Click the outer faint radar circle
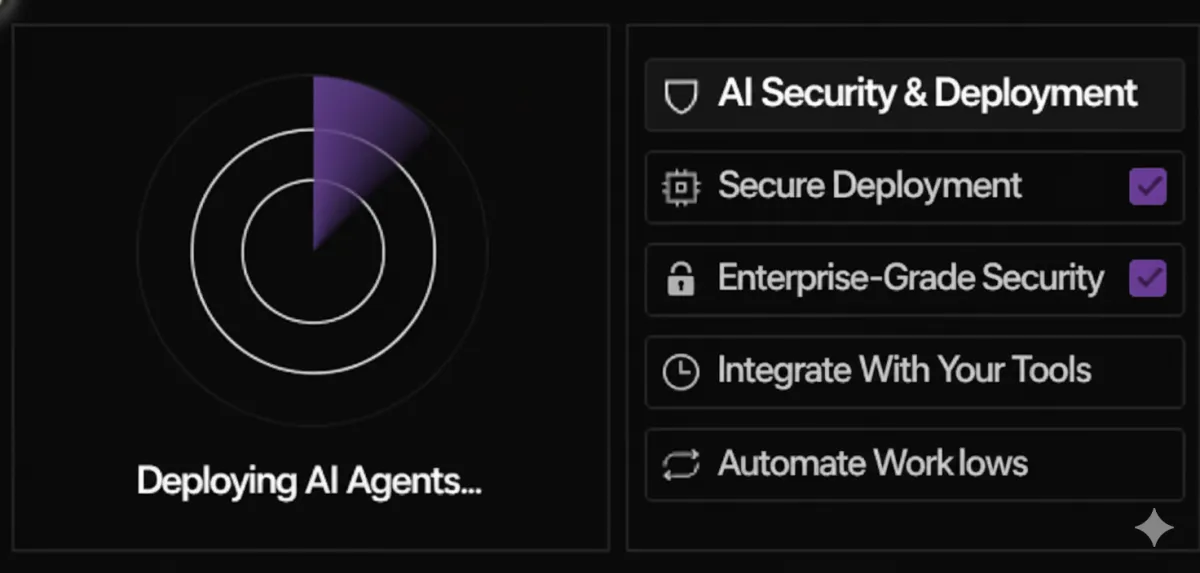The width and height of the screenshot is (1200, 573). [x=313, y=424]
